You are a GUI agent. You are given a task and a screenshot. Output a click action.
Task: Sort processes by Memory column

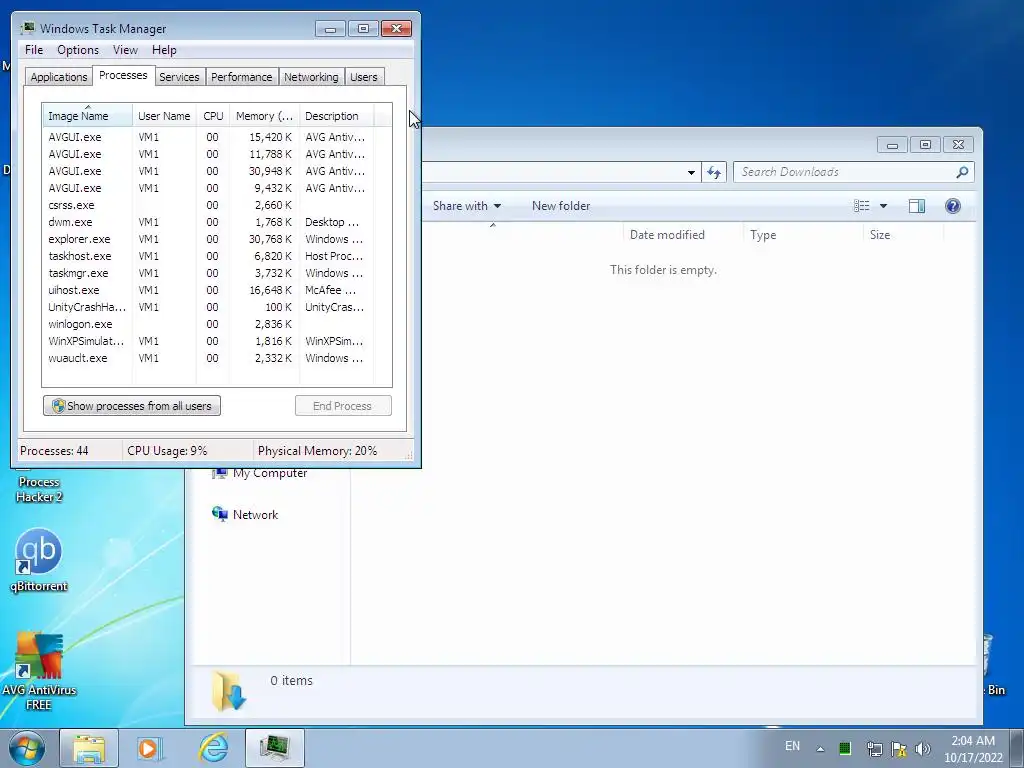pyautogui.click(x=264, y=116)
